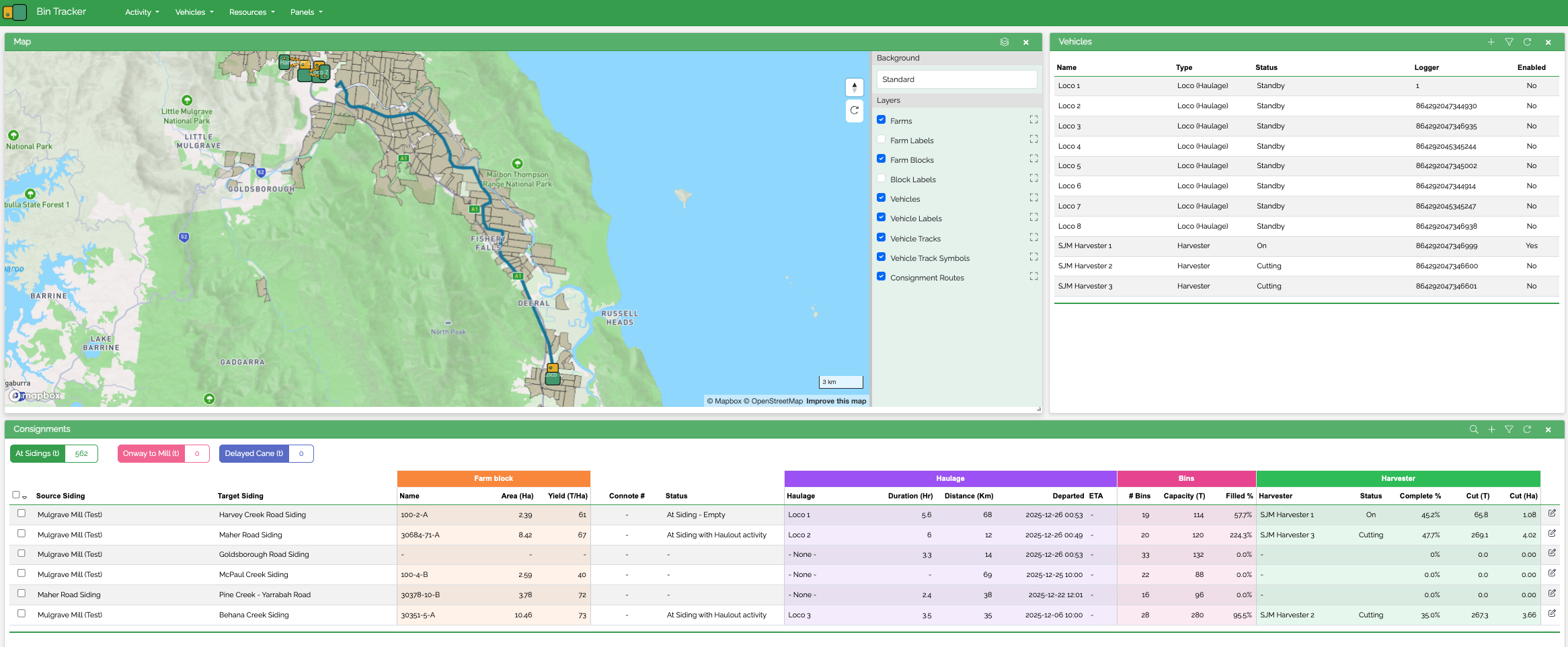The width and height of the screenshot is (1568, 647).
Task: Open the Vehicles menu in navbar
Action: tap(194, 12)
